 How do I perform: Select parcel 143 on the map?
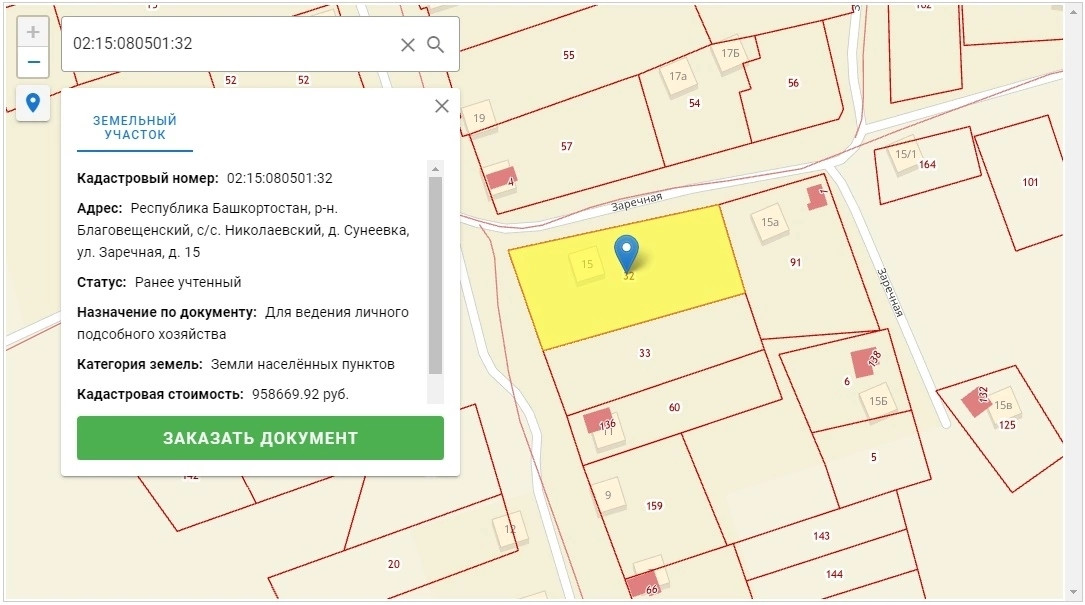click(821, 536)
